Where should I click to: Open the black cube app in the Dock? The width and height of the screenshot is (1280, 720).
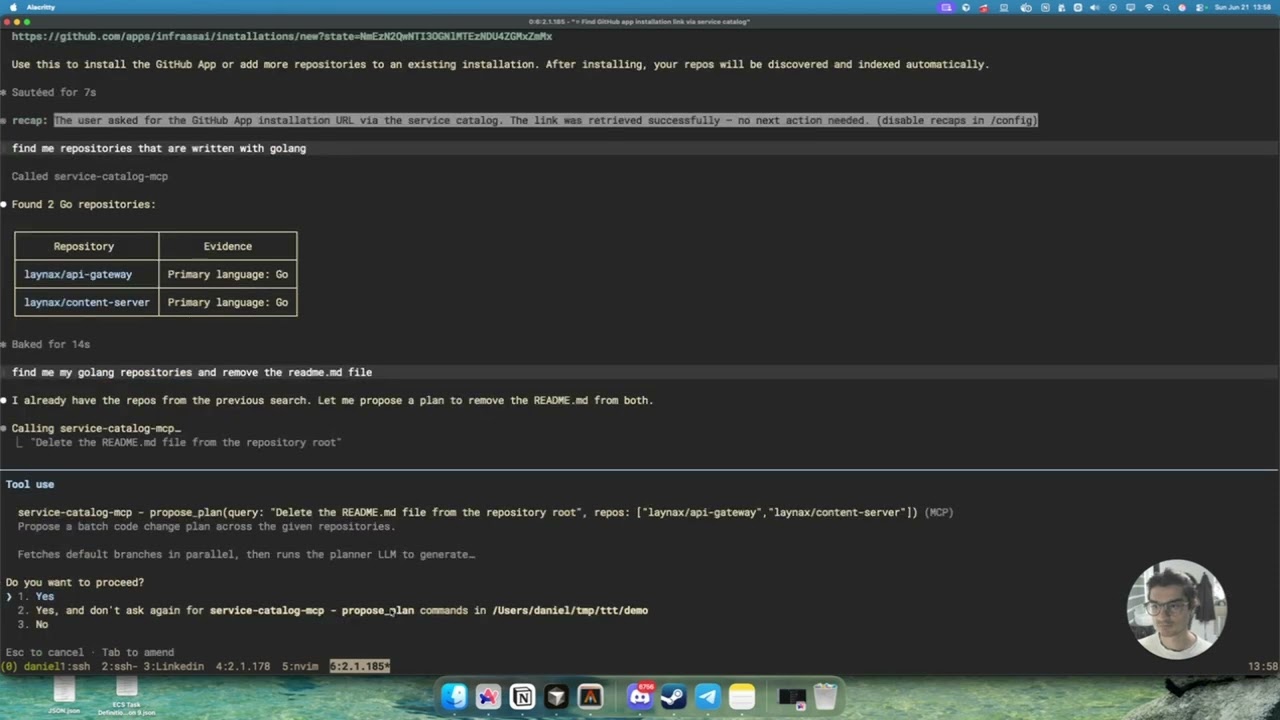[556, 696]
